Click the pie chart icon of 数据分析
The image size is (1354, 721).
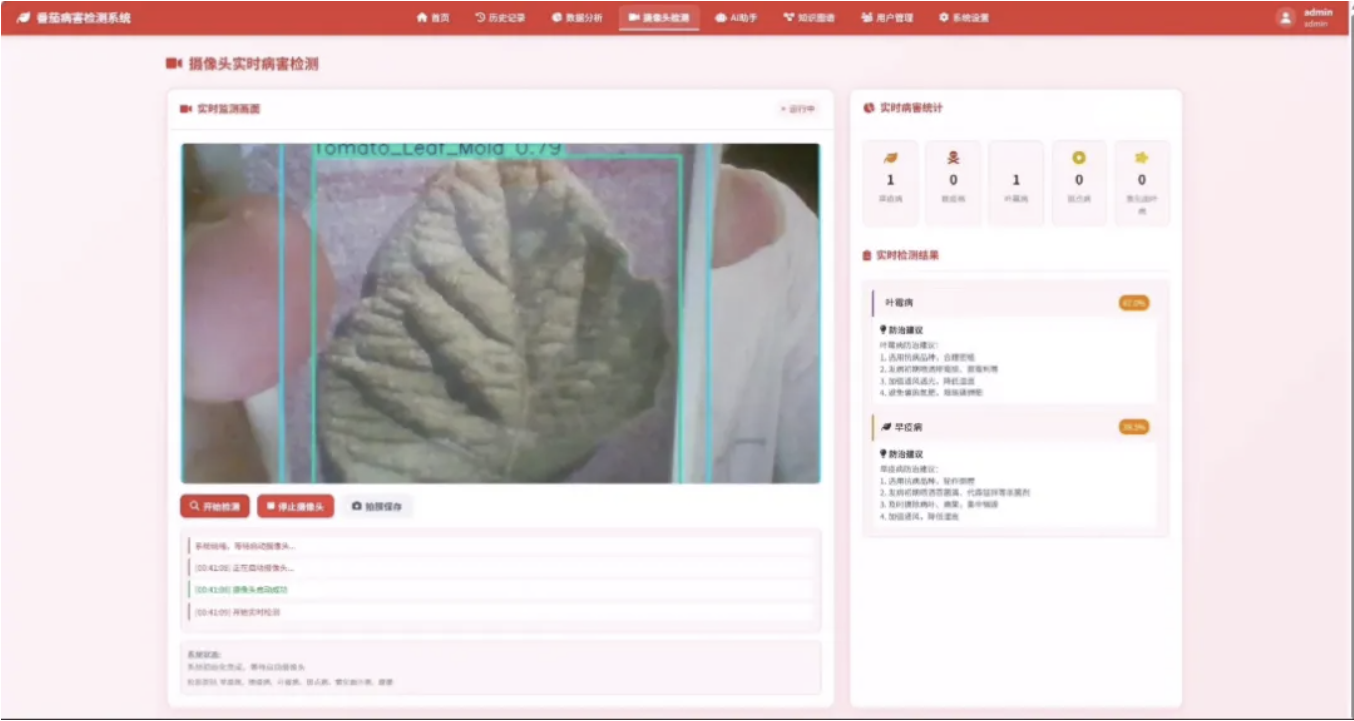coord(557,18)
